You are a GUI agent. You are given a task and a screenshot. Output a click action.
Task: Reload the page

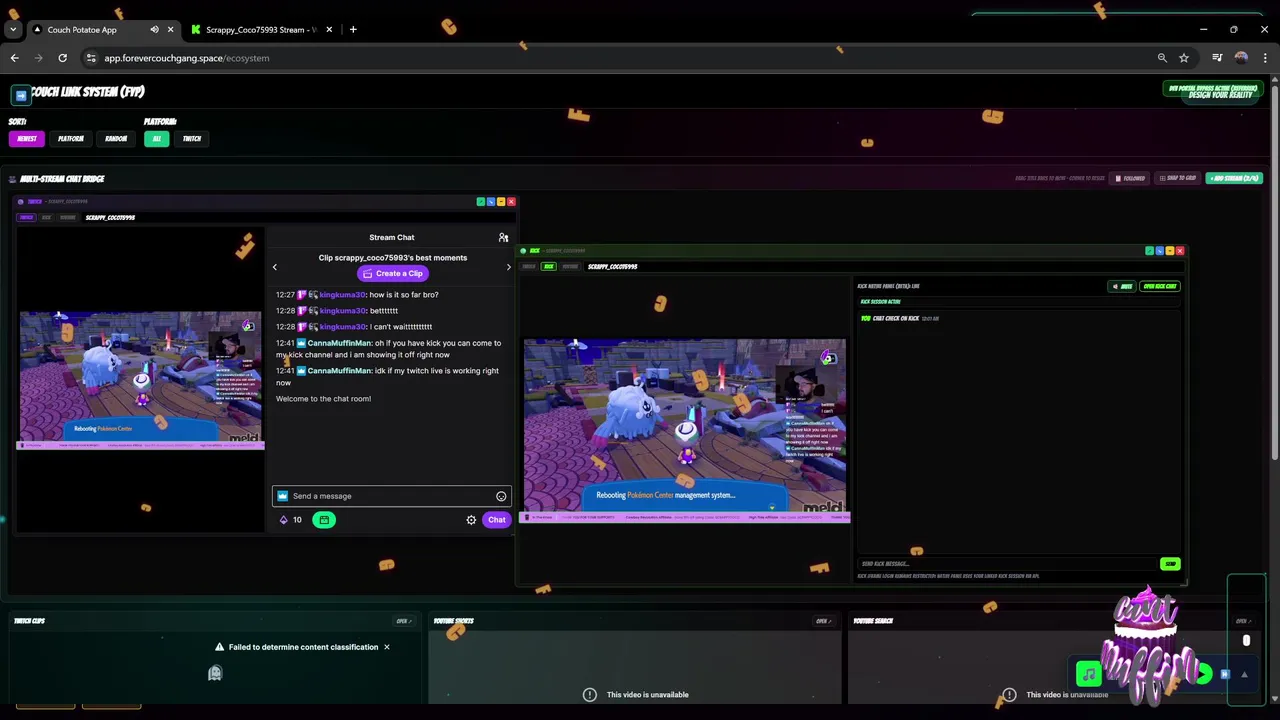tap(62, 58)
